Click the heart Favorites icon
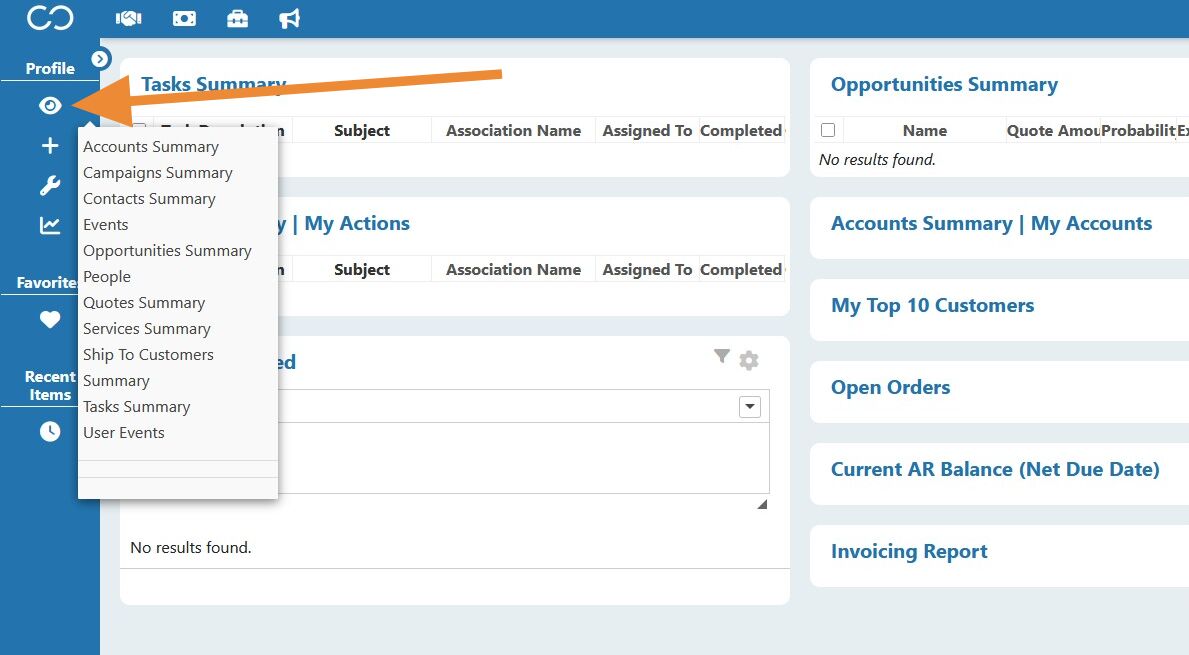This screenshot has height=655, width=1189. pos(50,320)
